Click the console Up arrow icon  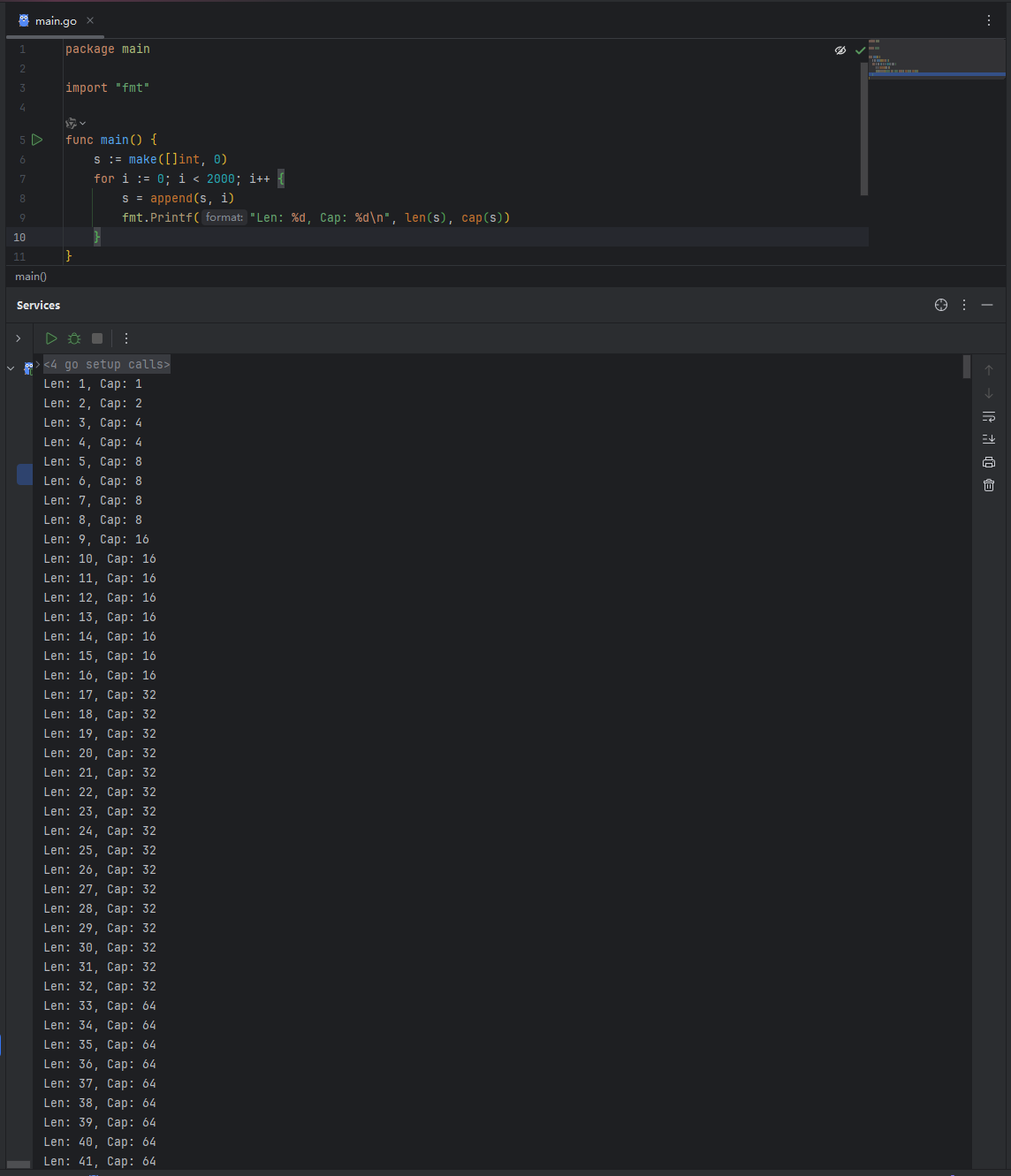989,370
